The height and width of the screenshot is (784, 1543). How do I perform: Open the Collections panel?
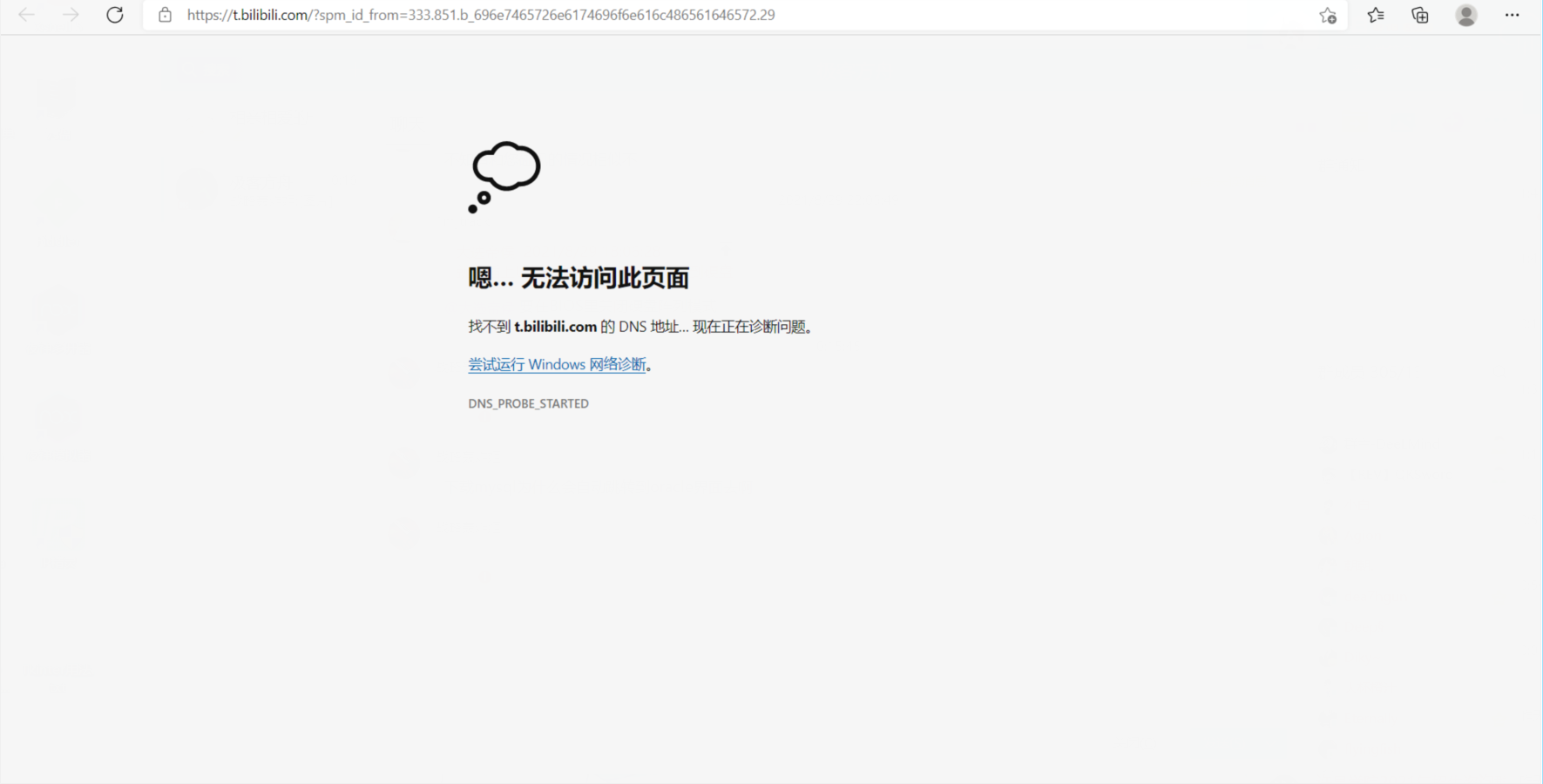1420,15
